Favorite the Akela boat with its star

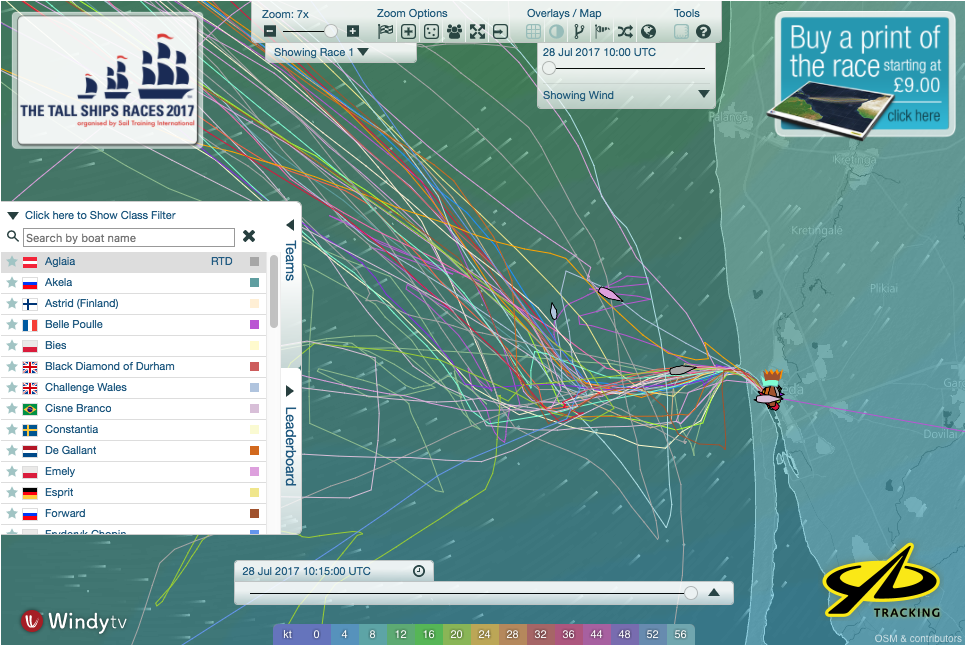tap(12, 283)
